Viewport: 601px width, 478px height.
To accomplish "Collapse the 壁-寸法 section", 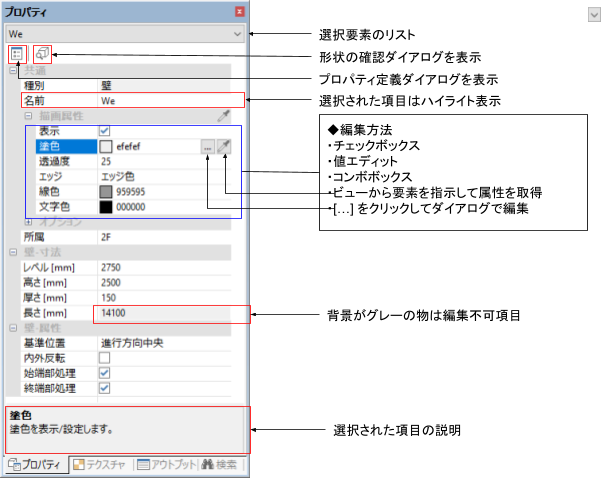I will 13,252.
